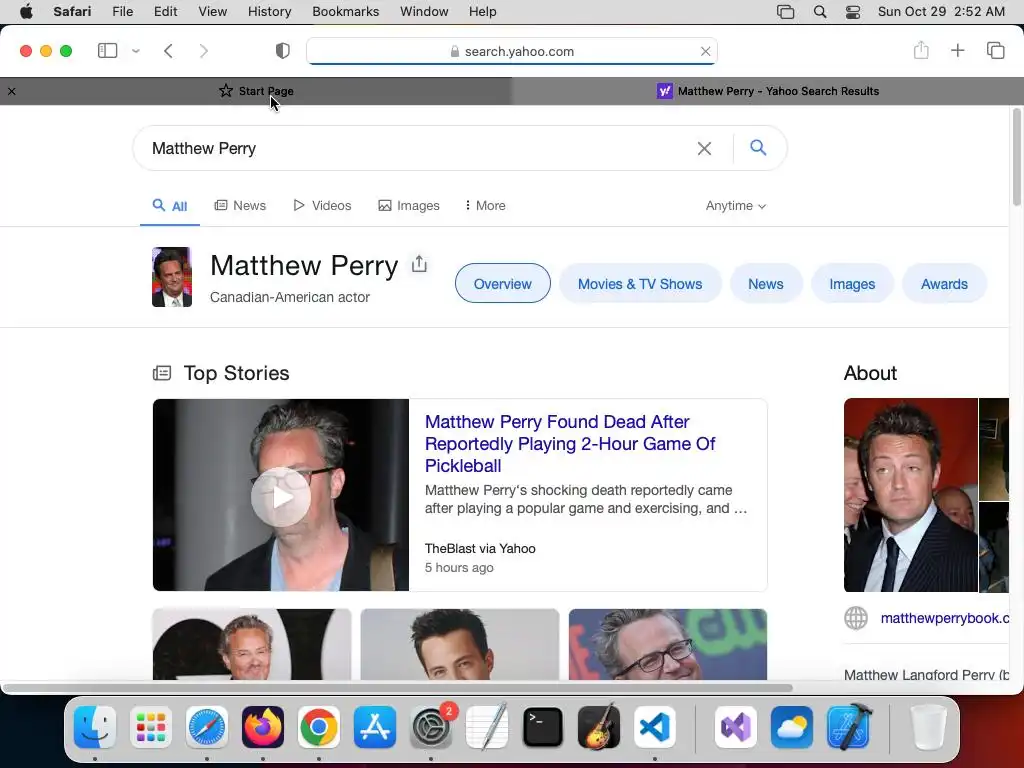Open the Apple menu

point(26,12)
